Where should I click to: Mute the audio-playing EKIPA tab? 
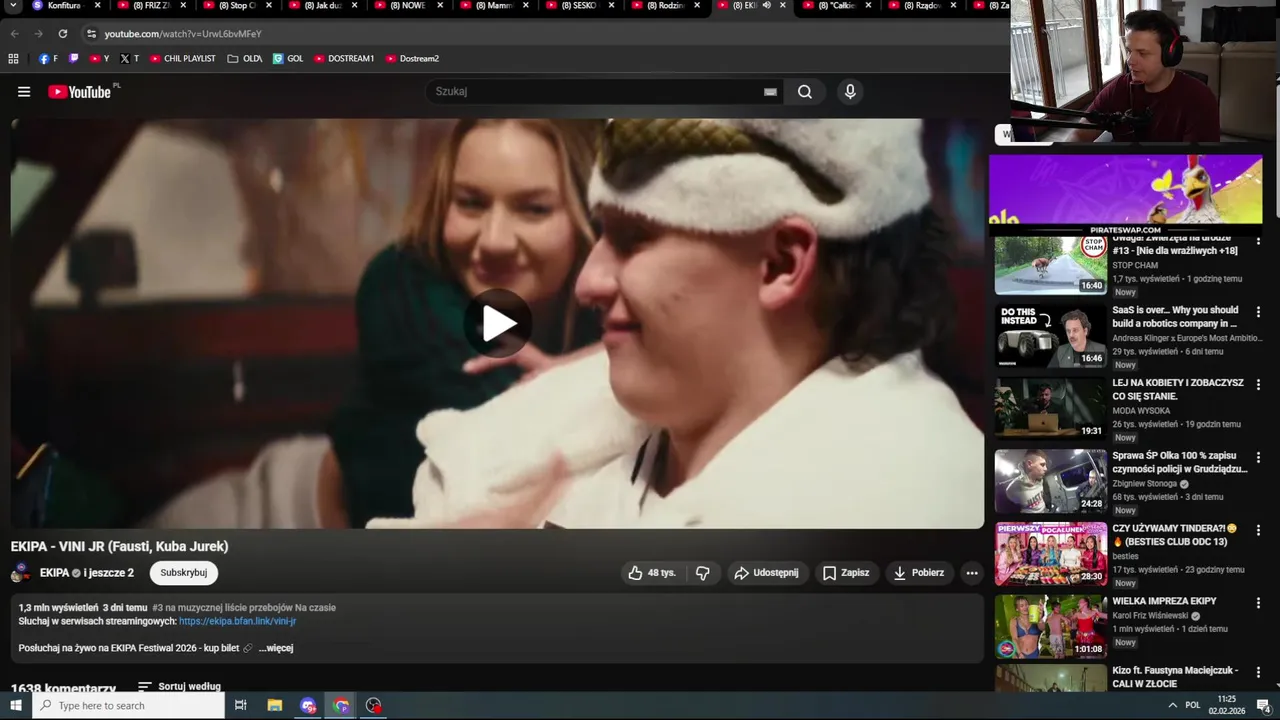pos(767,6)
